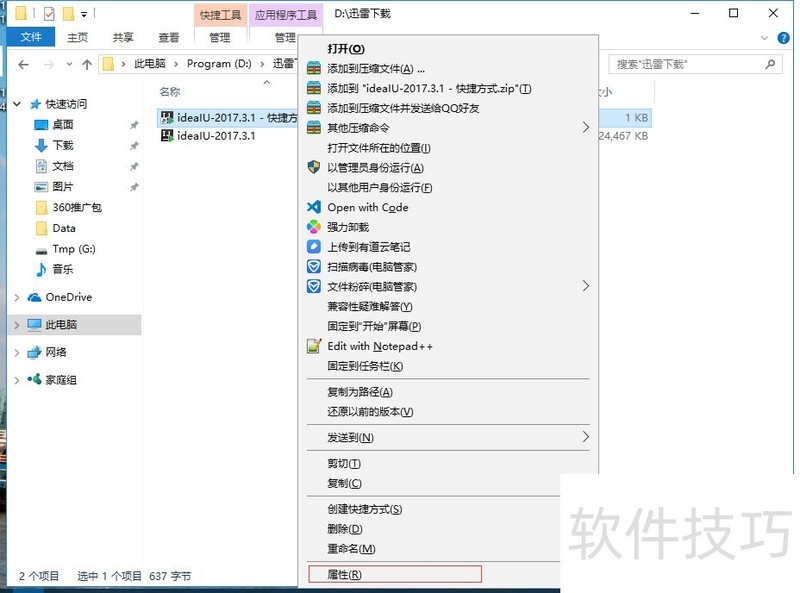Go up one folder level arrow
The image size is (800, 593).
[x=87, y=64]
